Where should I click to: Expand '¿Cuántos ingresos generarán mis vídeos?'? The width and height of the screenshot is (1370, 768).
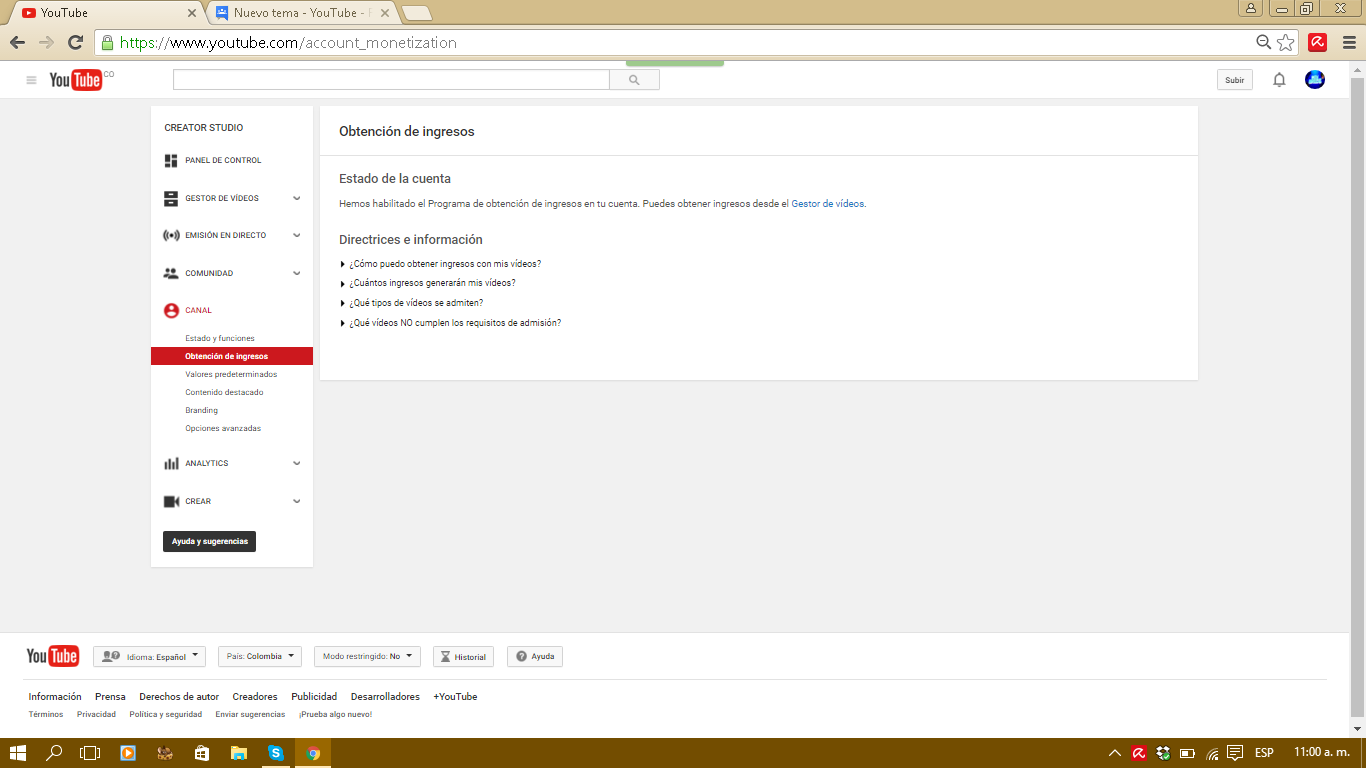point(428,283)
